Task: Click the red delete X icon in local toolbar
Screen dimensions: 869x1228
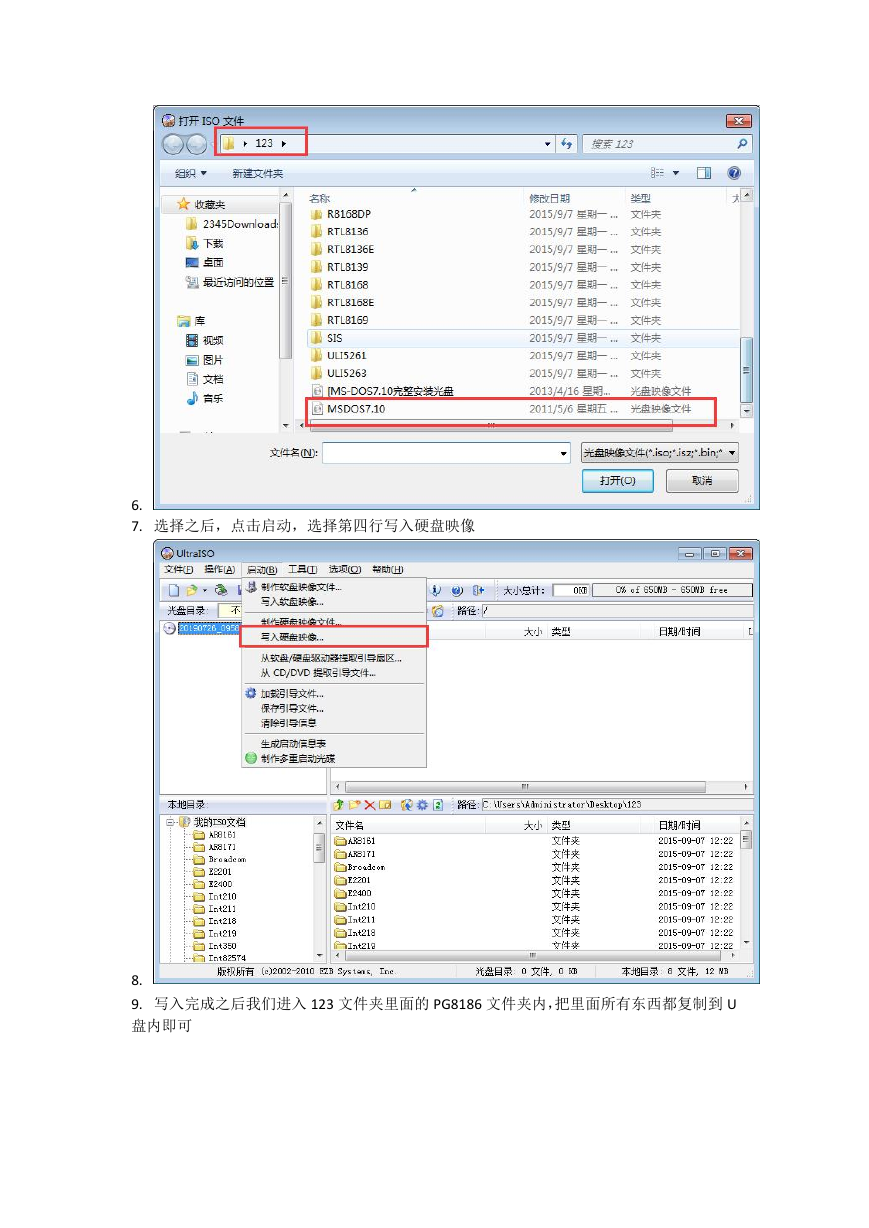Action: point(370,805)
